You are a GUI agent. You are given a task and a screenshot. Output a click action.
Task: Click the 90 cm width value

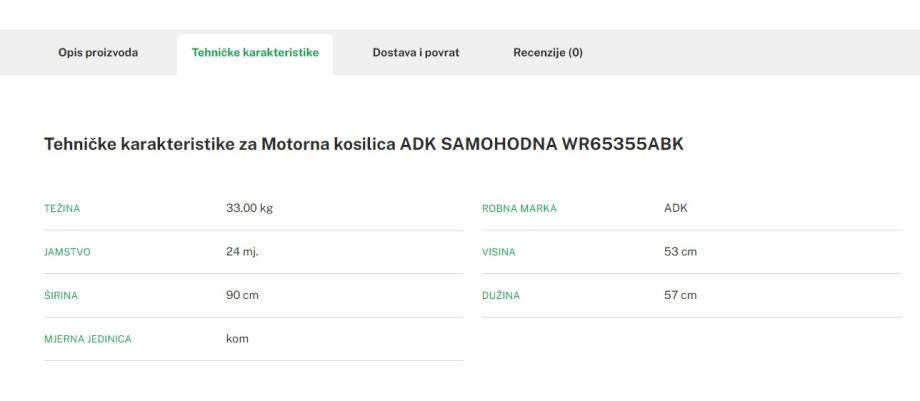coord(243,295)
